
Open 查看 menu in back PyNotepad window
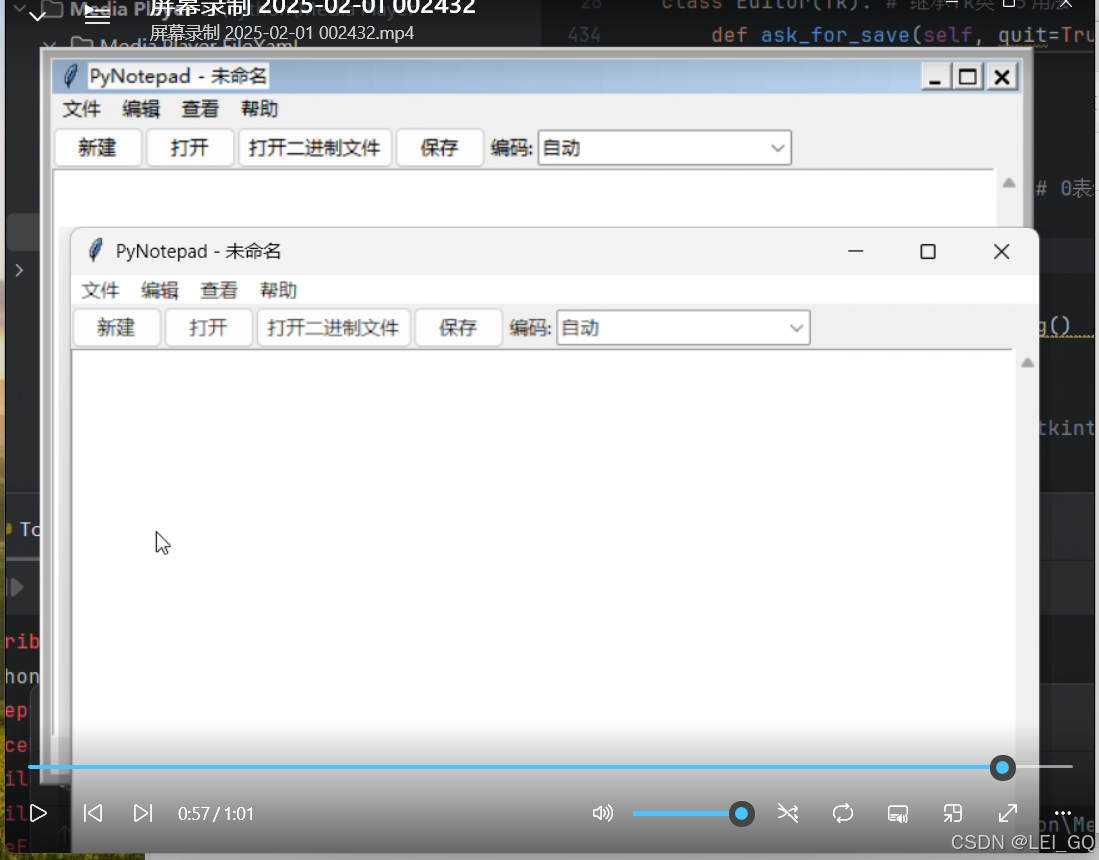point(200,109)
